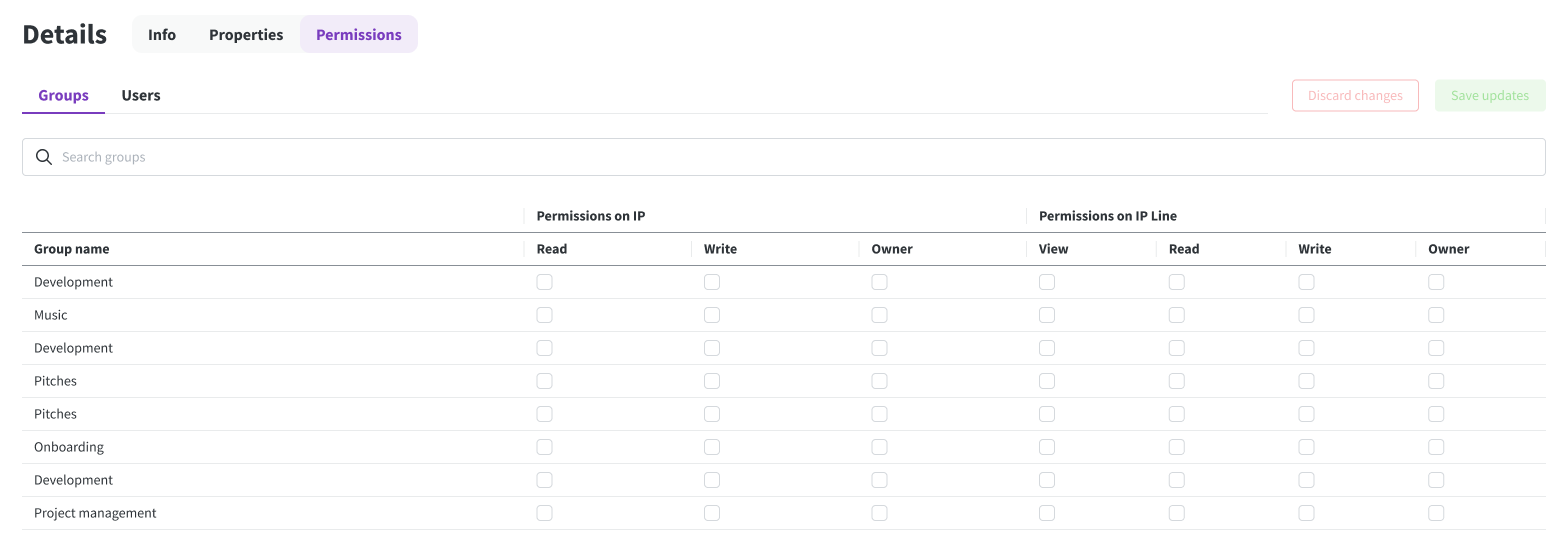Viewport: 1560px width, 538px height.
Task: Tick IP Line Write for Project management
Action: (x=1306, y=513)
